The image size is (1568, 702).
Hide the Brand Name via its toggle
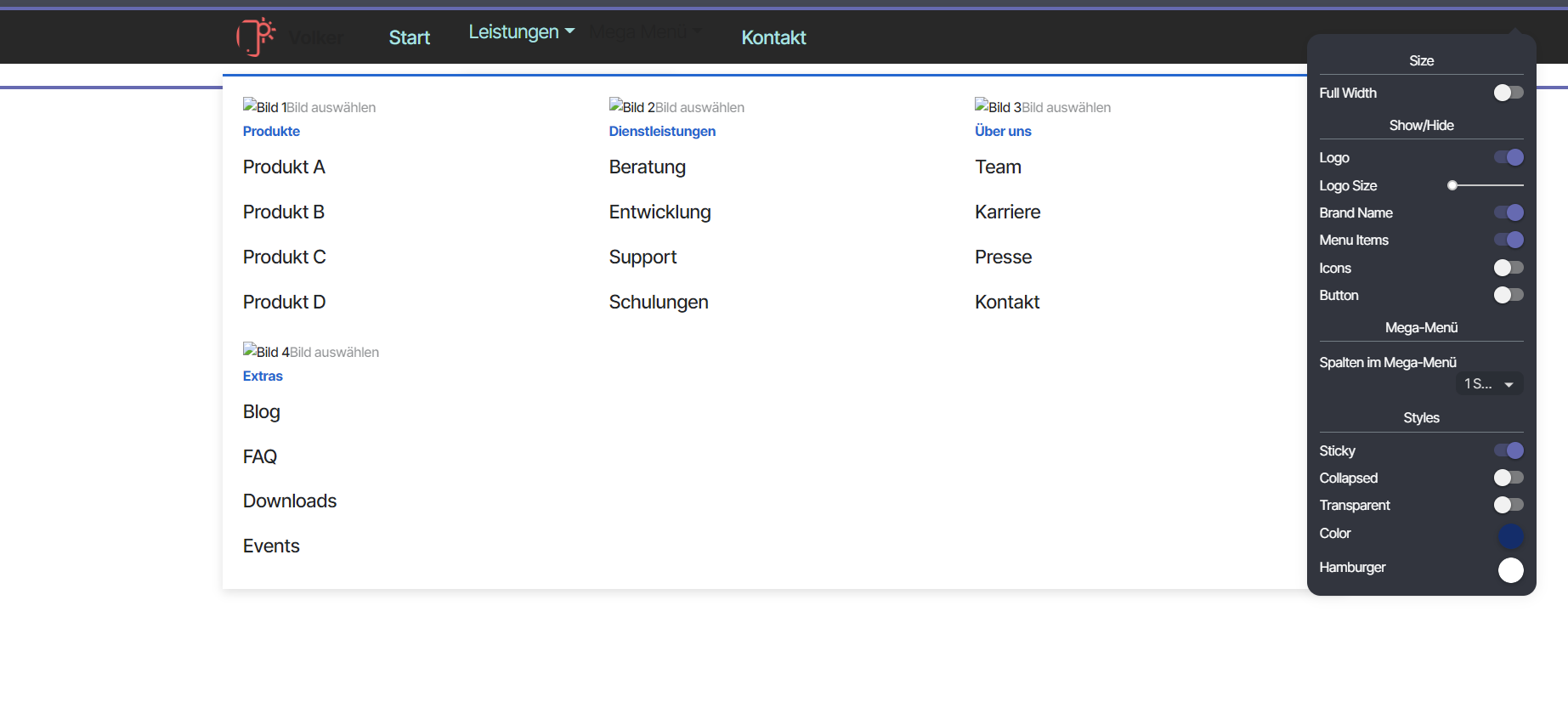pos(1508,212)
